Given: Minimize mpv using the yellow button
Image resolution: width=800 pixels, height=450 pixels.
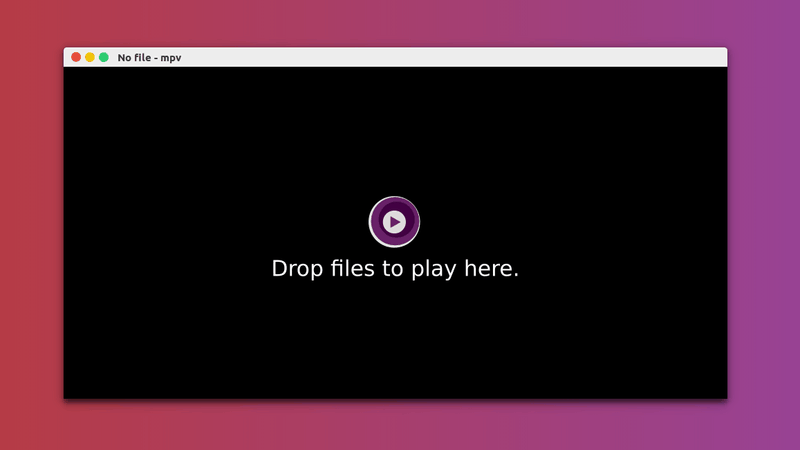Looking at the screenshot, I should [x=90, y=57].
